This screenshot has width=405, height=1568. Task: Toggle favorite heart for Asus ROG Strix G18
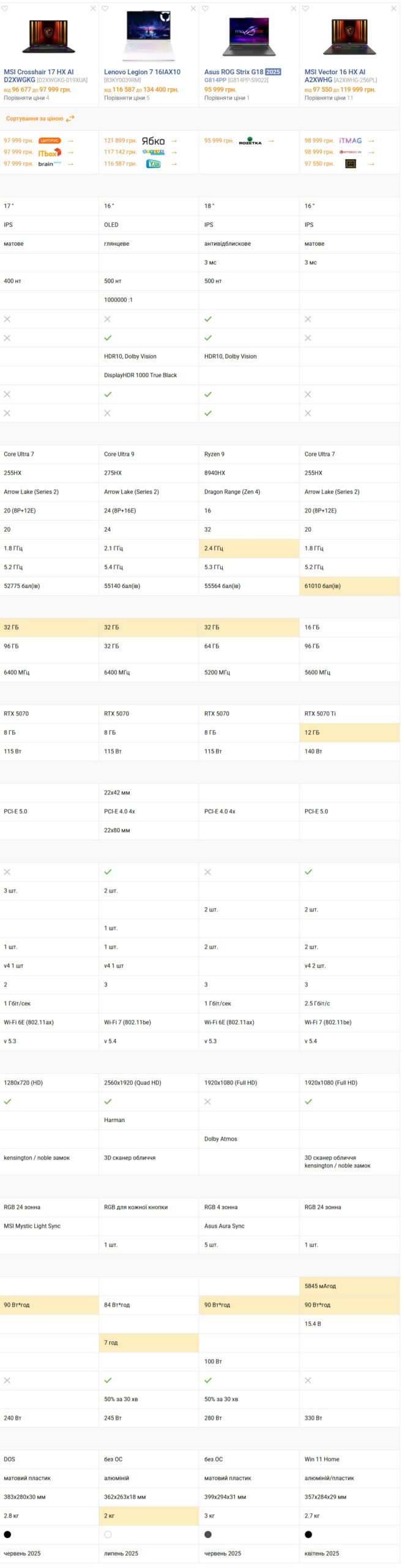pyautogui.click(x=206, y=9)
